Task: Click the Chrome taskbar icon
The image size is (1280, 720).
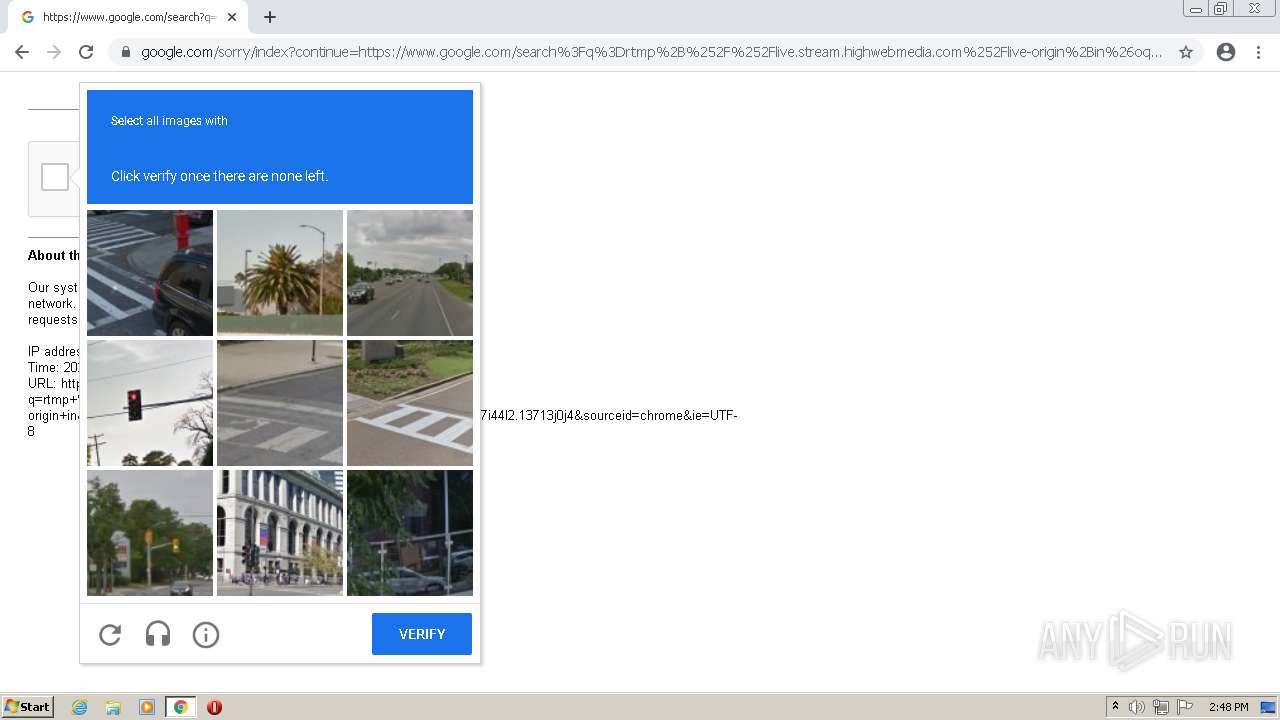Action: (x=181, y=707)
